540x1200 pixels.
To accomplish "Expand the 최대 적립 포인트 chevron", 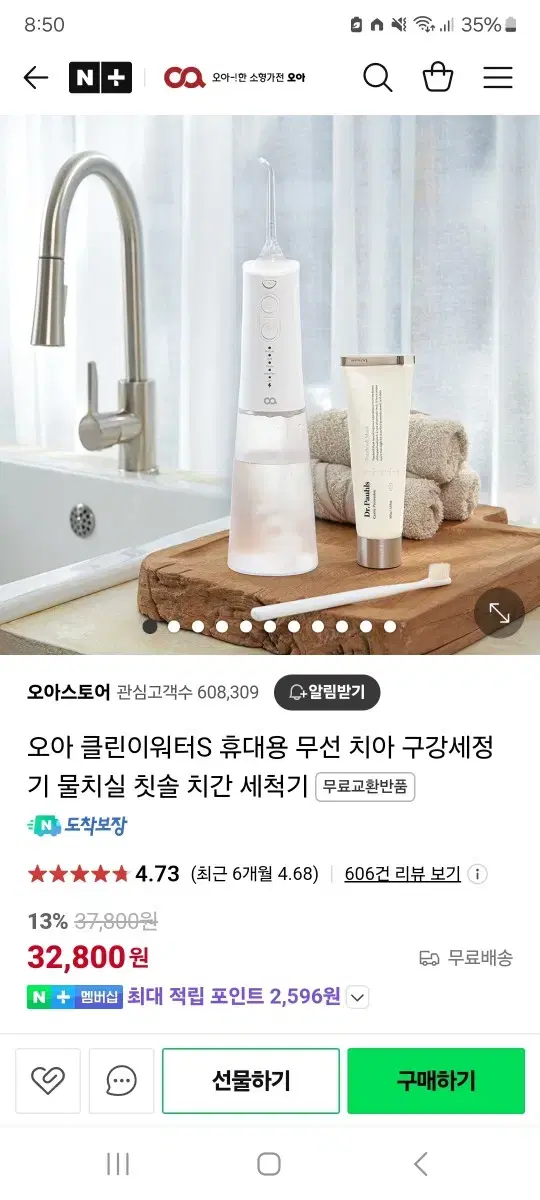I will [358, 997].
